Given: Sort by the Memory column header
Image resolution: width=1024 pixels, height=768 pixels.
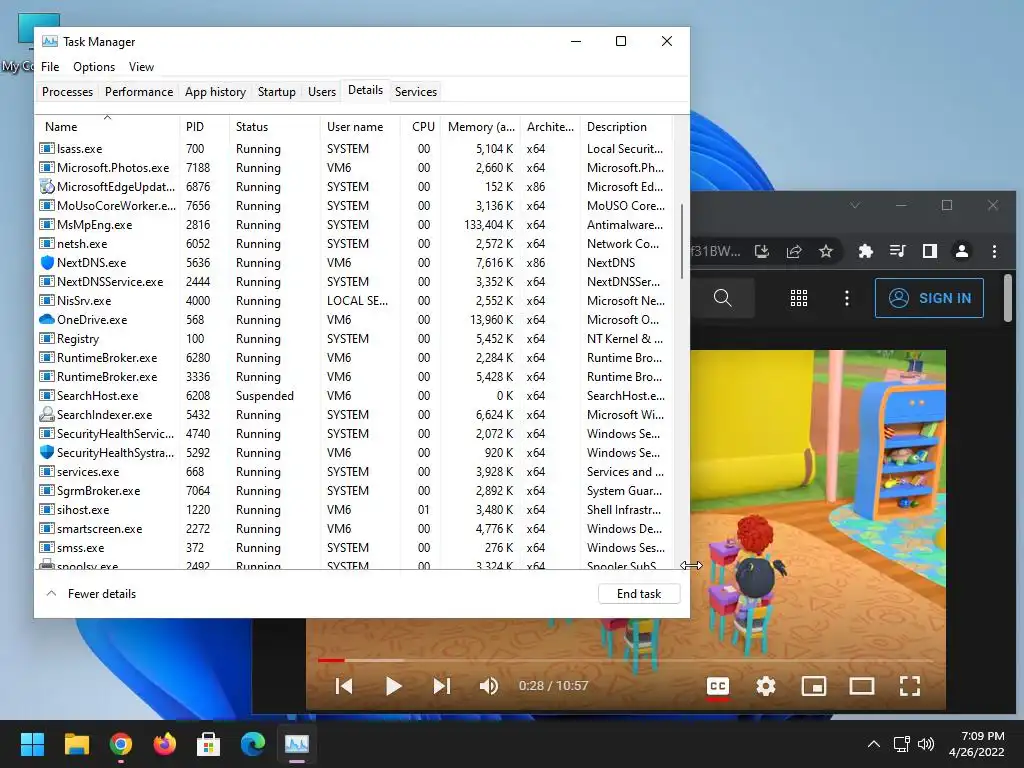Looking at the screenshot, I should coord(481,127).
